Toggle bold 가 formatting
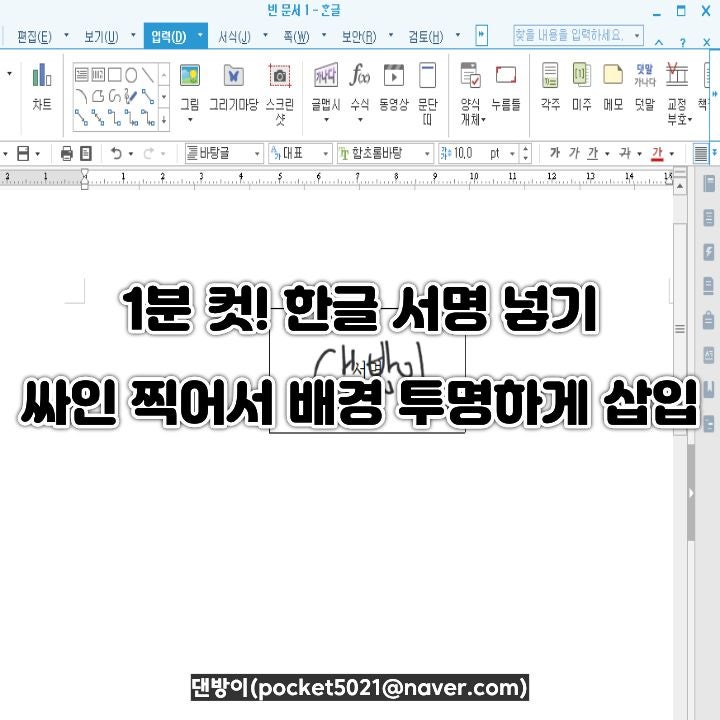The height and width of the screenshot is (720, 720). click(x=555, y=153)
